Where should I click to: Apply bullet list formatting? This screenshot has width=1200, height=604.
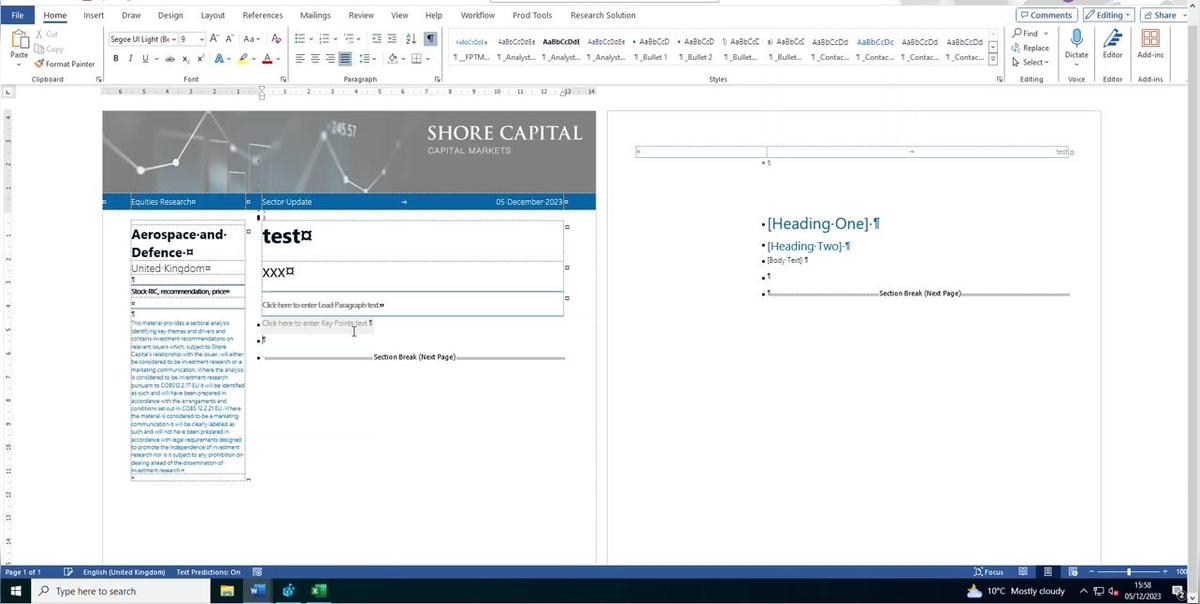(300, 39)
